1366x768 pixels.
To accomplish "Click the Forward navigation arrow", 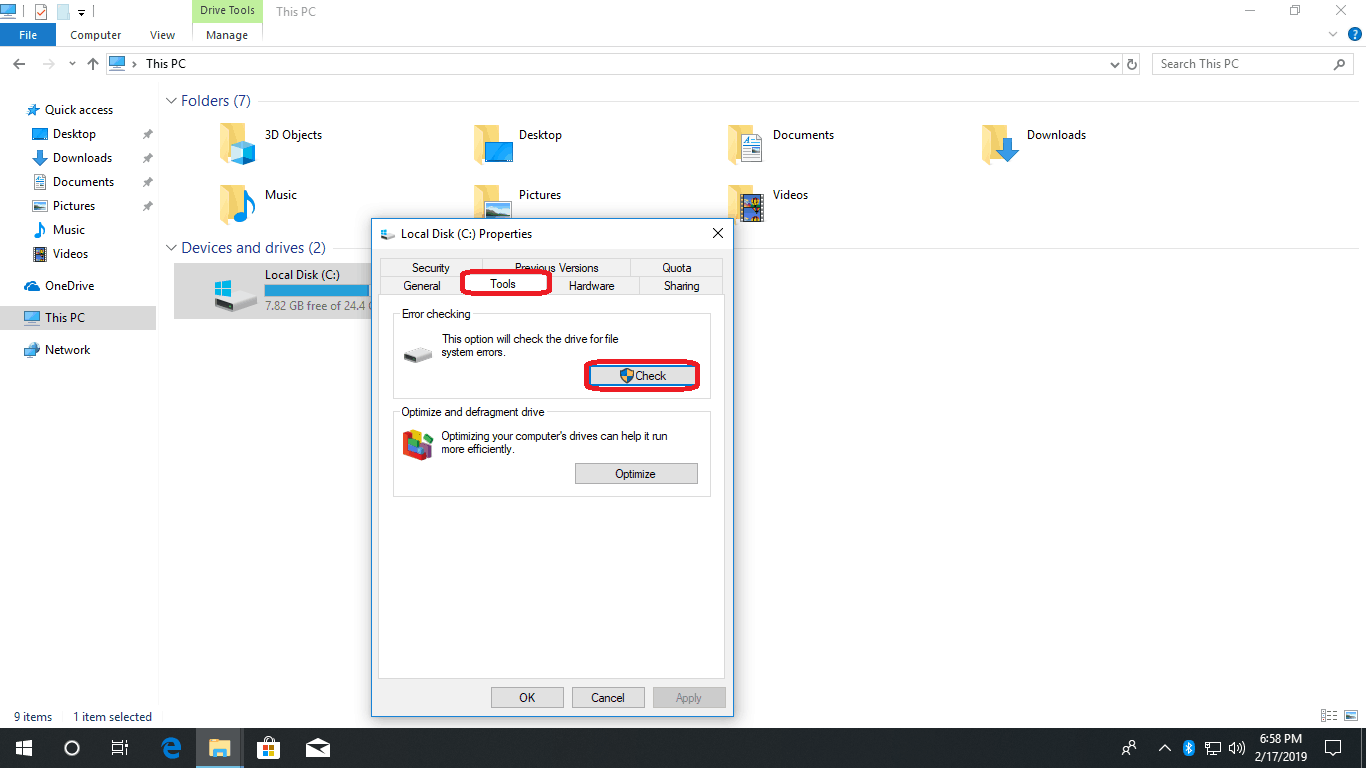I will click(47, 64).
